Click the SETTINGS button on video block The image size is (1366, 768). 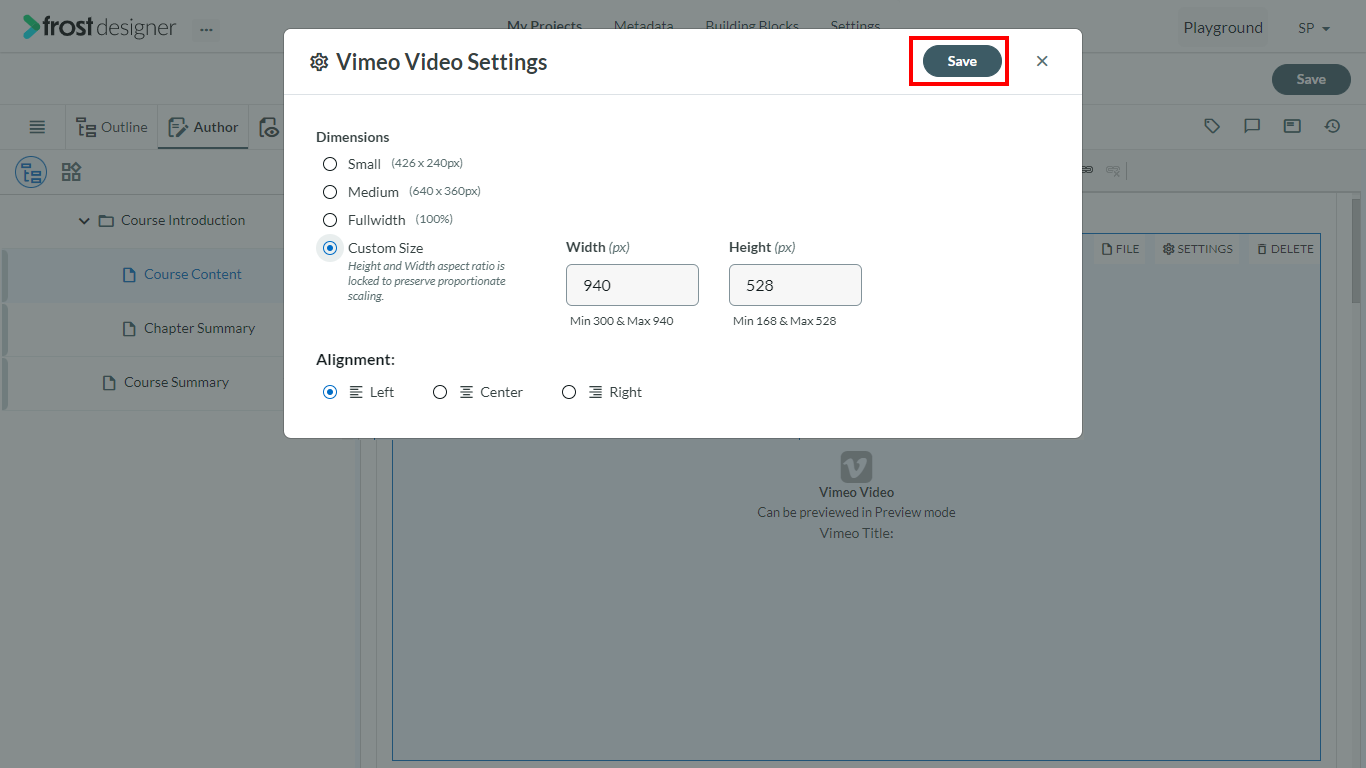(x=1197, y=249)
